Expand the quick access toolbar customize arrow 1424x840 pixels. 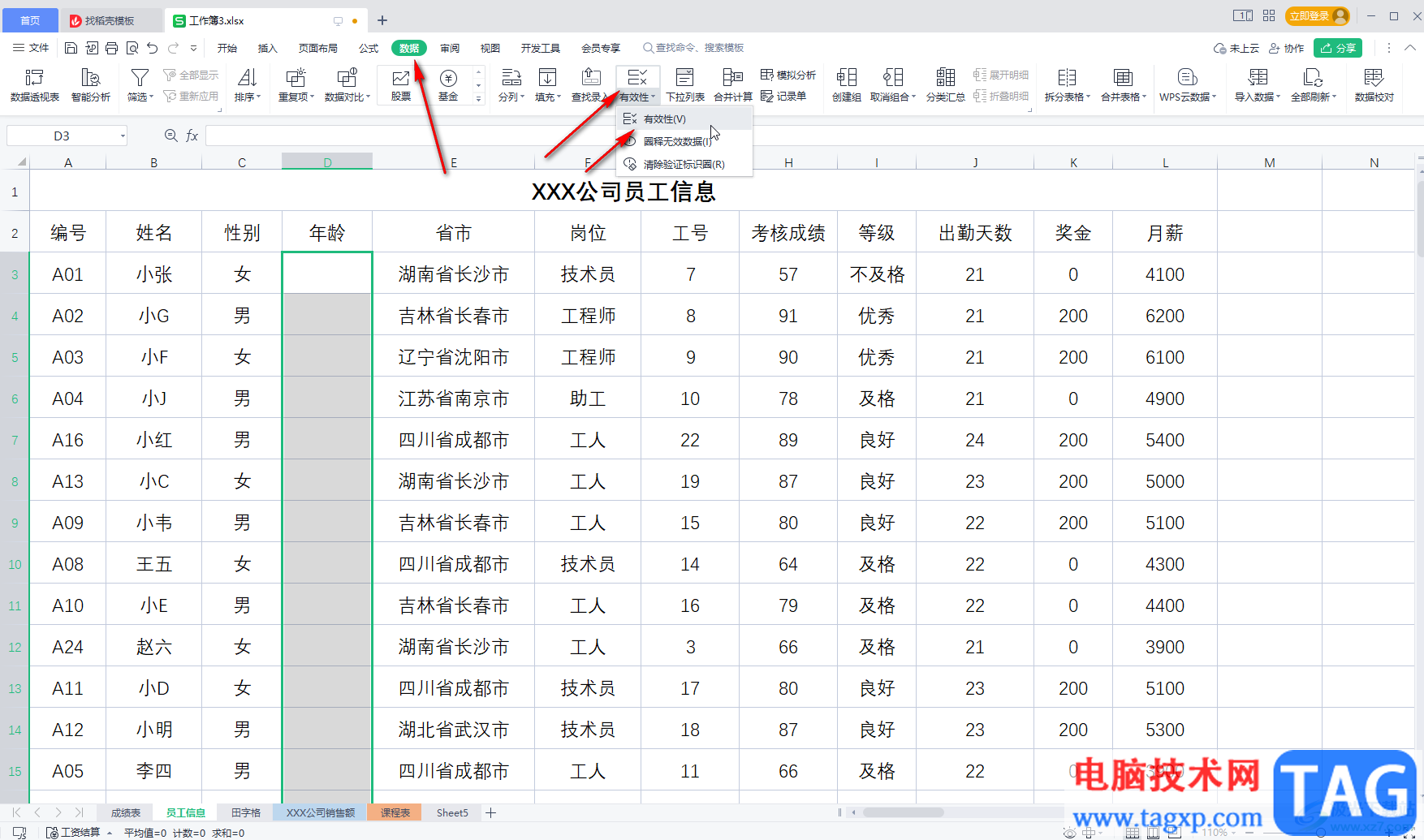coord(193,49)
